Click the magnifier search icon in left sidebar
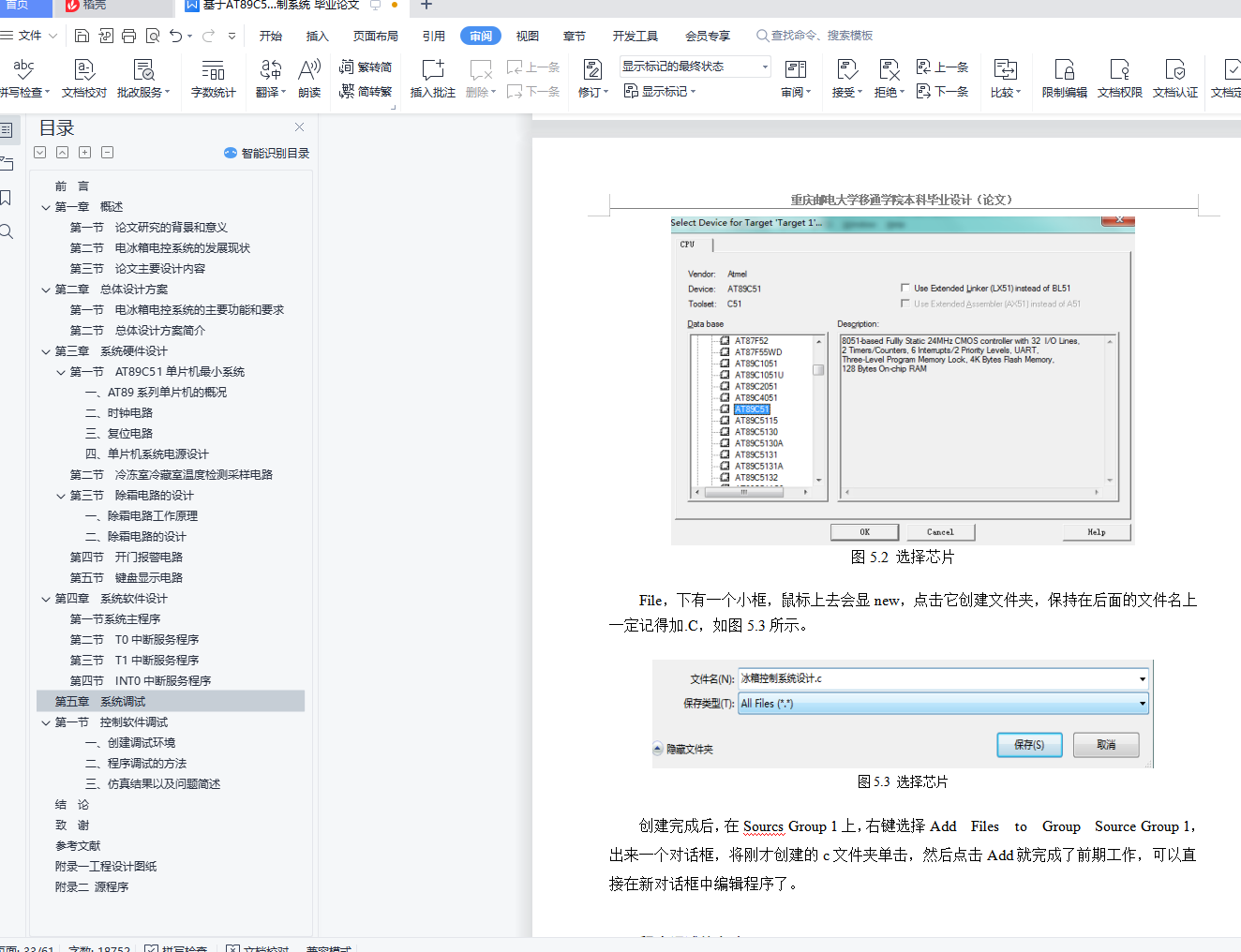 (7, 231)
